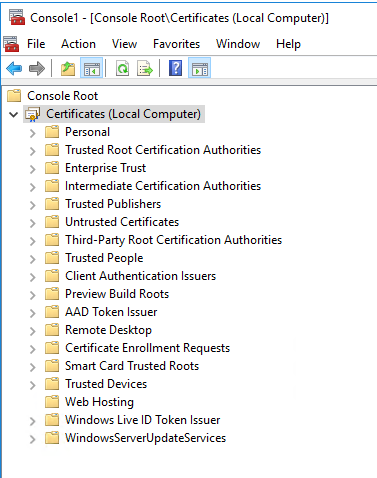Open the Favorites menu
The height and width of the screenshot is (478, 377).
coord(176,44)
